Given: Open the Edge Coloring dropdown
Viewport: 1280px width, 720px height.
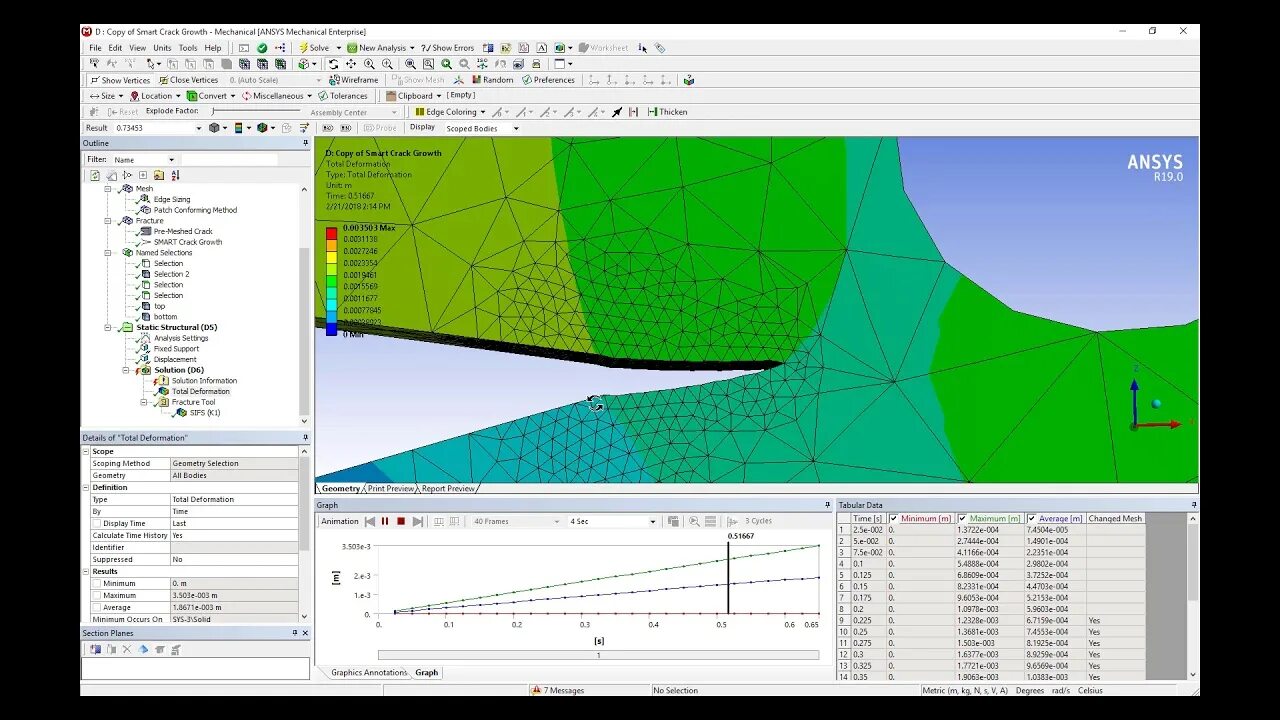Looking at the screenshot, I should (450, 112).
